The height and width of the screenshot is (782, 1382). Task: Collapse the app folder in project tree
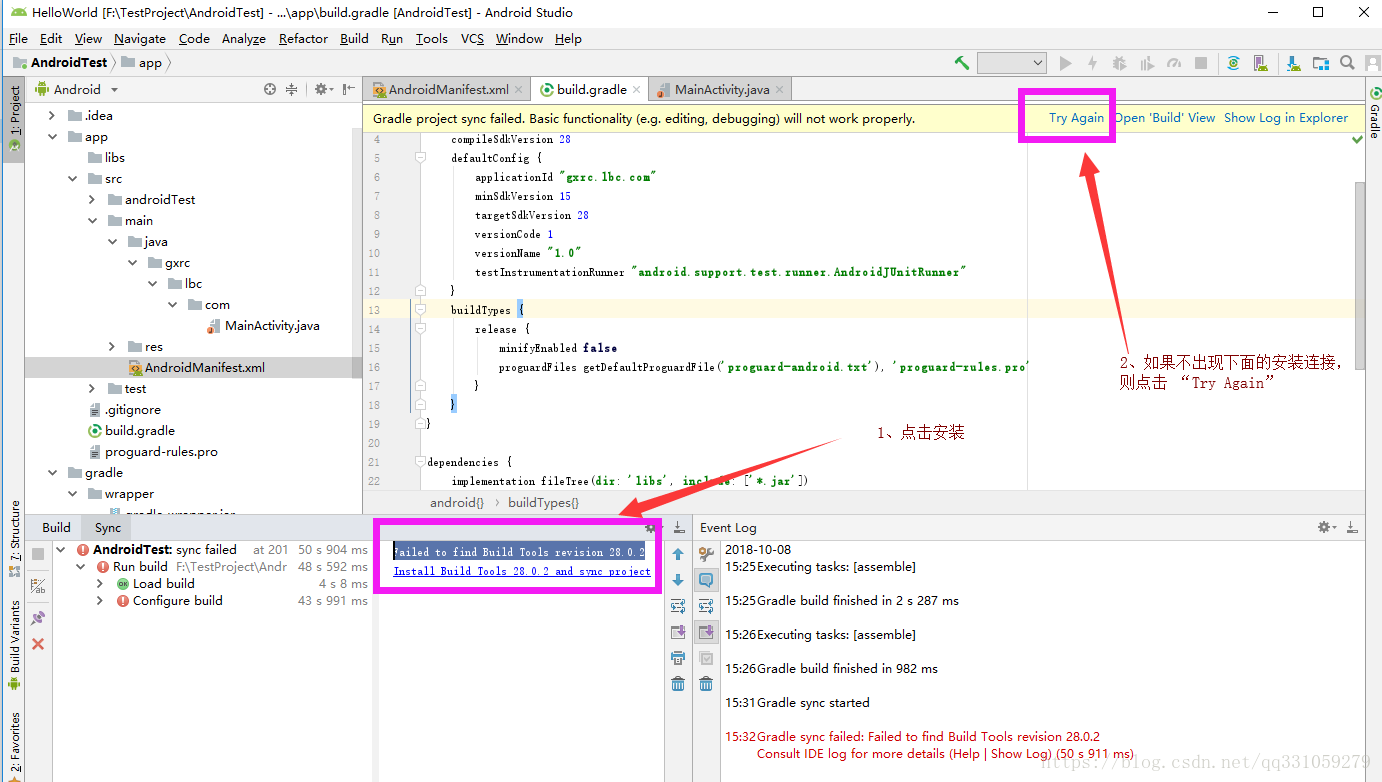52,137
